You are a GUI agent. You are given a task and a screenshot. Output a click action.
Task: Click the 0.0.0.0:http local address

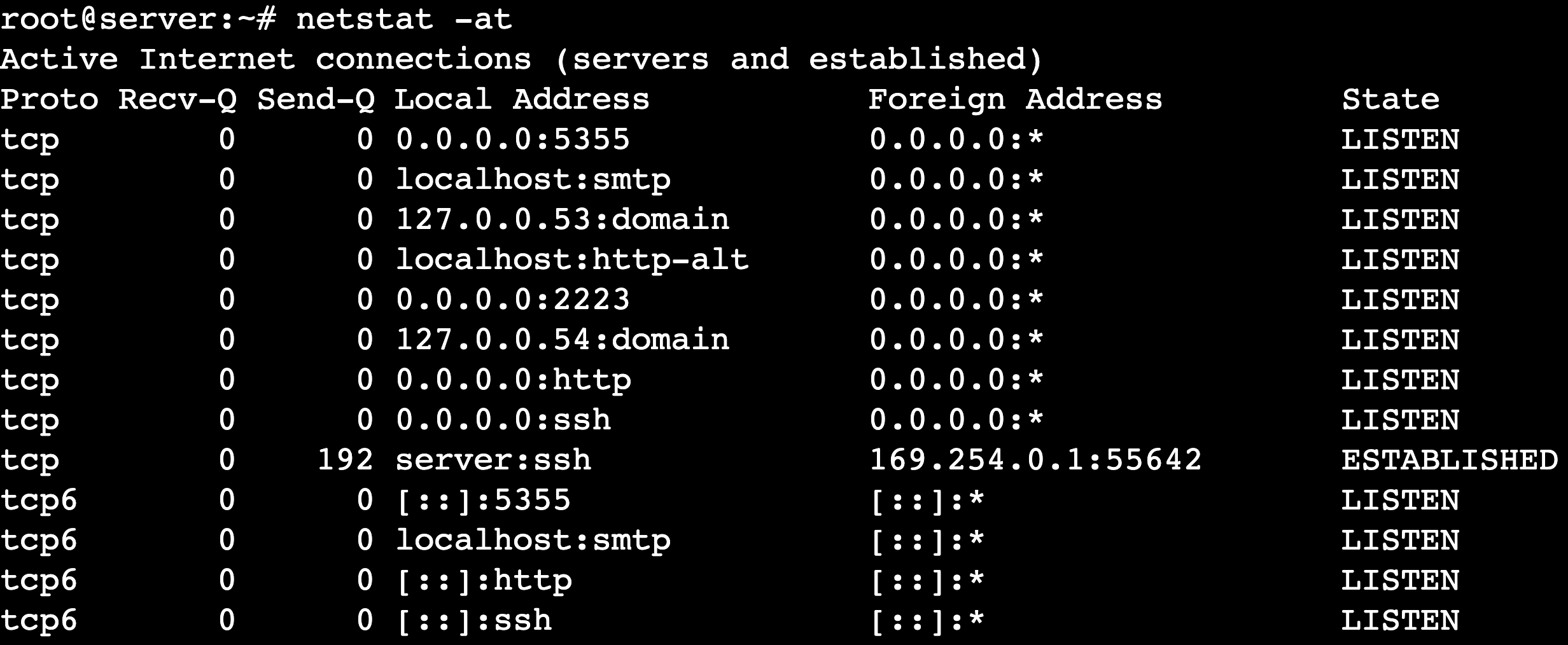pos(513,380)
